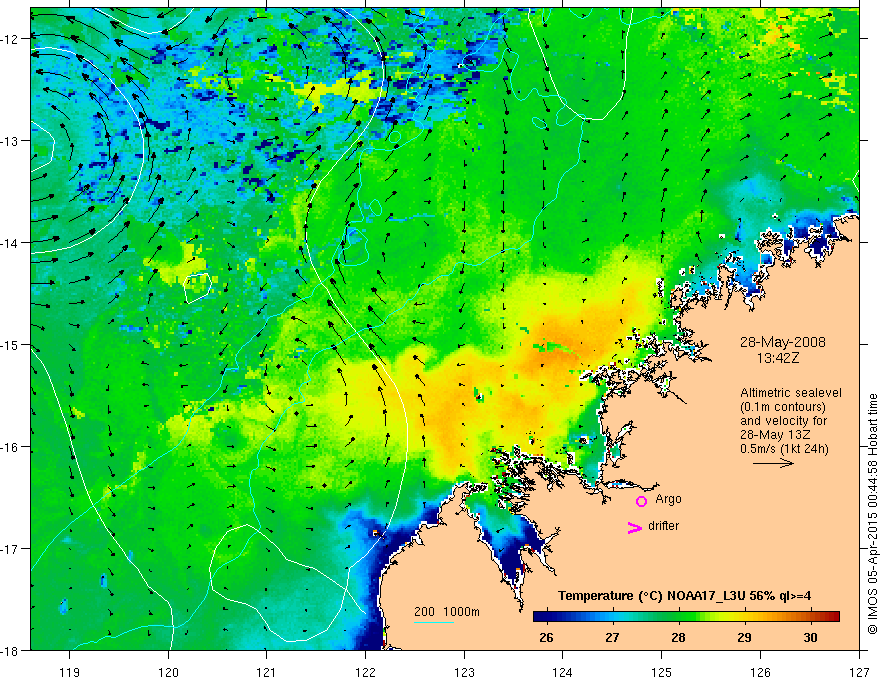Click the IMOS copyright timestamp text

872,514
